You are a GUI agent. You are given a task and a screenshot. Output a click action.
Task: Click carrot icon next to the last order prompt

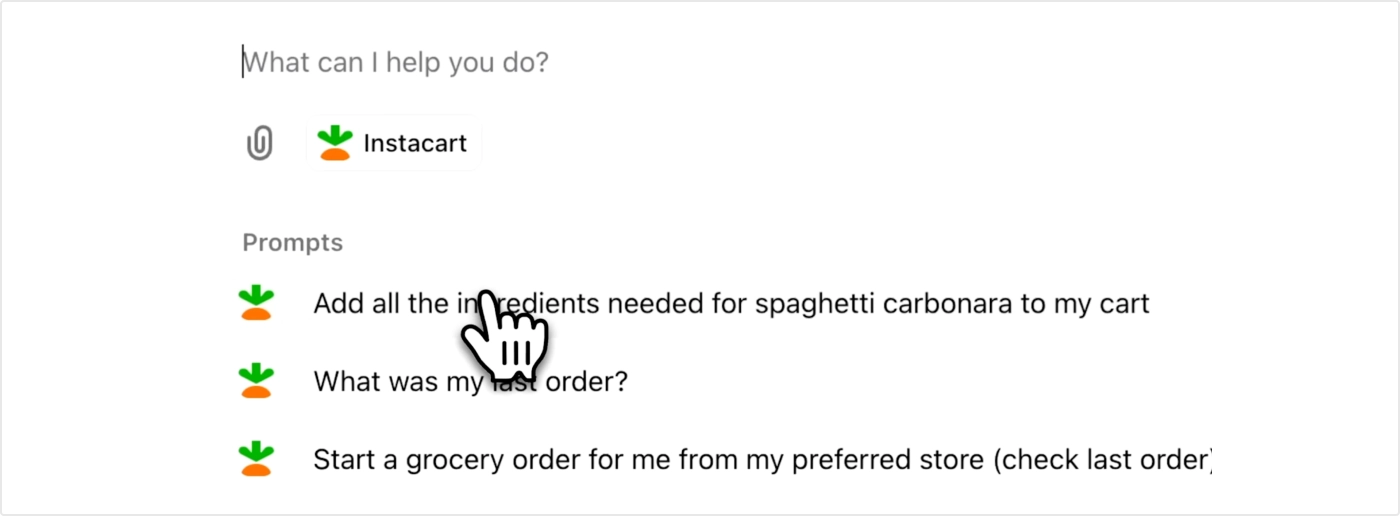(x=257, y=381)
